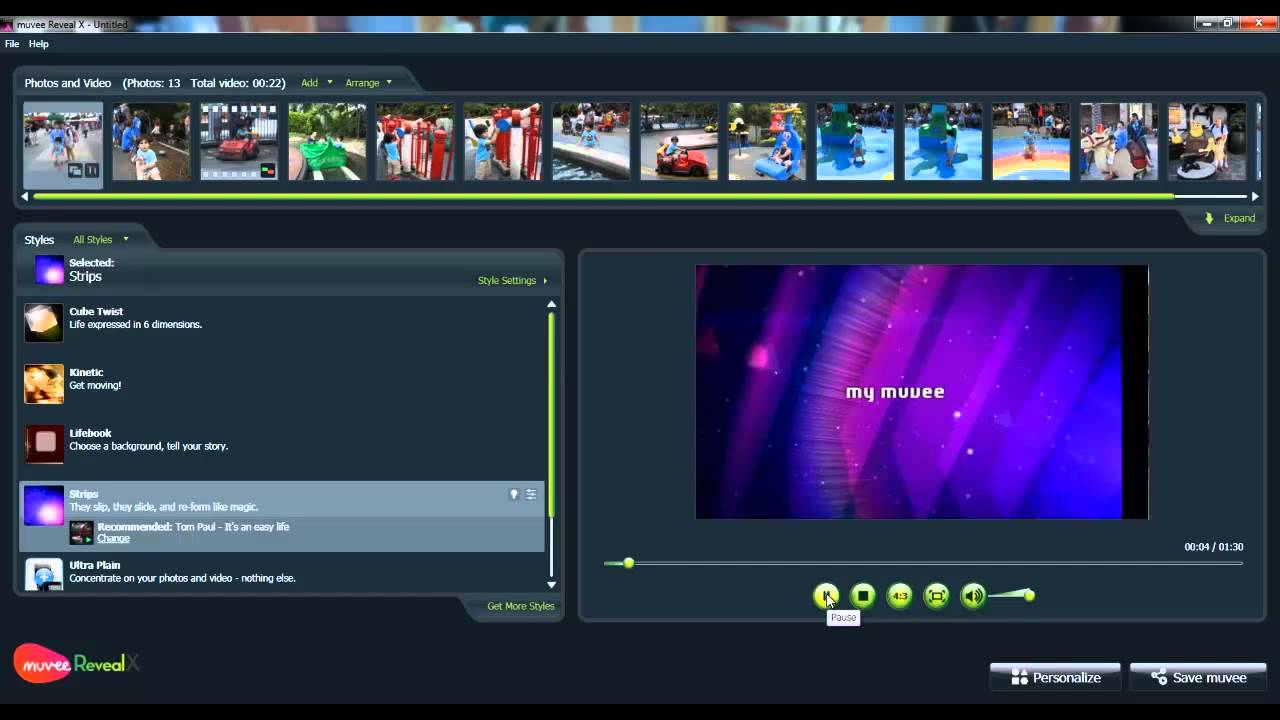This screenshot has height=720, width=1280.
Task: Select the yellow mascot photo thumbnail
Action: tap(1207, 142)
